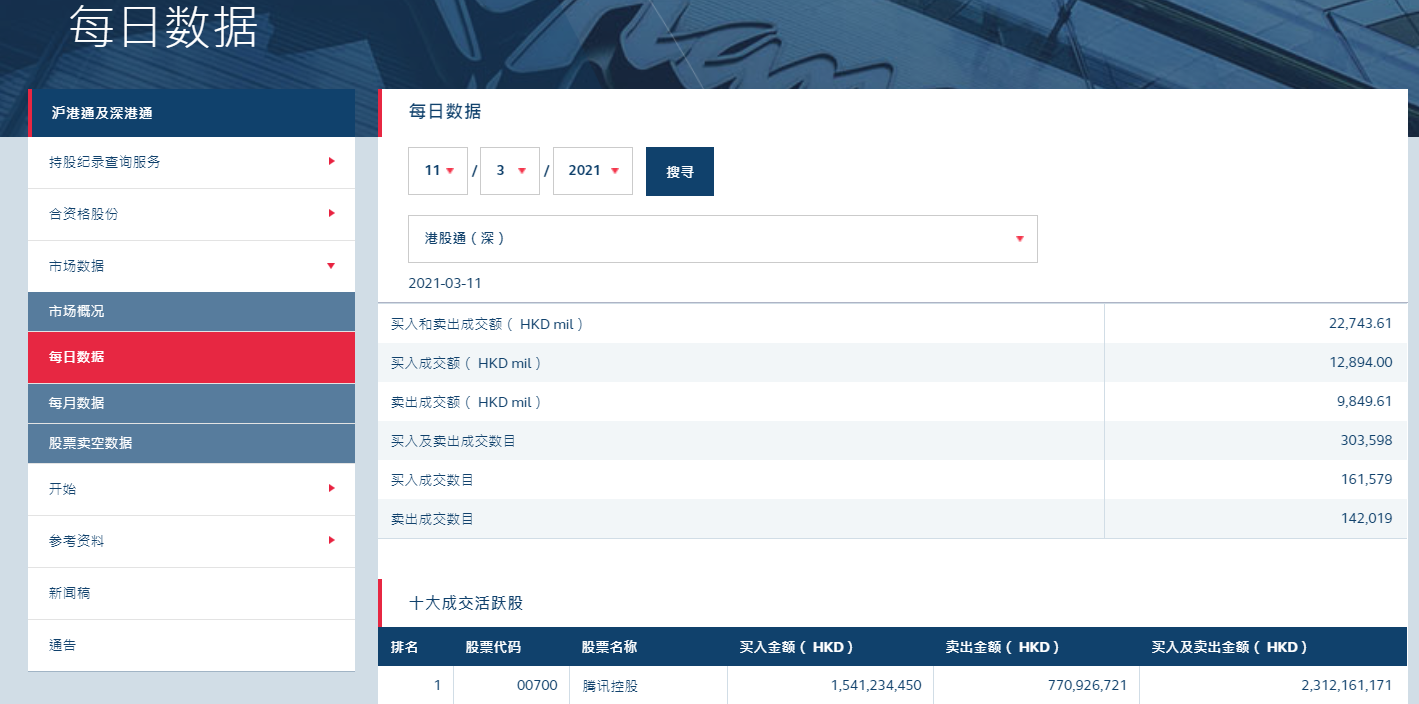Screen dimensions: 1419x704
Task: Open the 港股通（深） market selector
Action: (x=722, y=239)
